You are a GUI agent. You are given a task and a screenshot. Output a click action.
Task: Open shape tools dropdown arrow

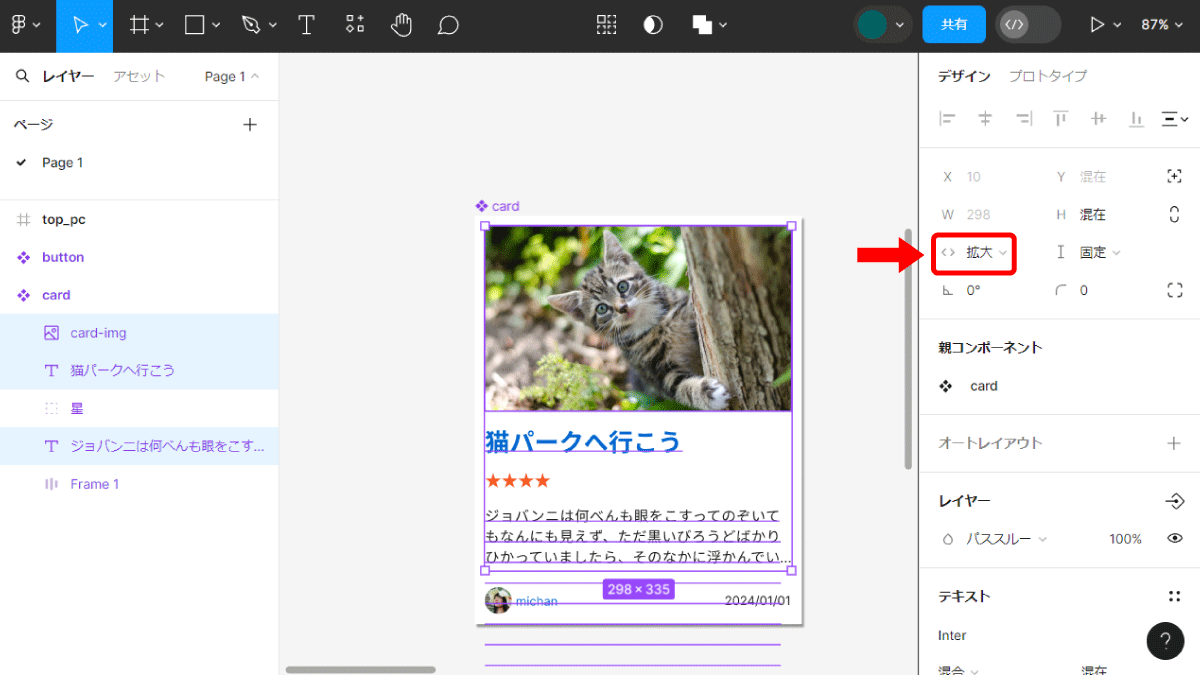click(x=216, y=25)
